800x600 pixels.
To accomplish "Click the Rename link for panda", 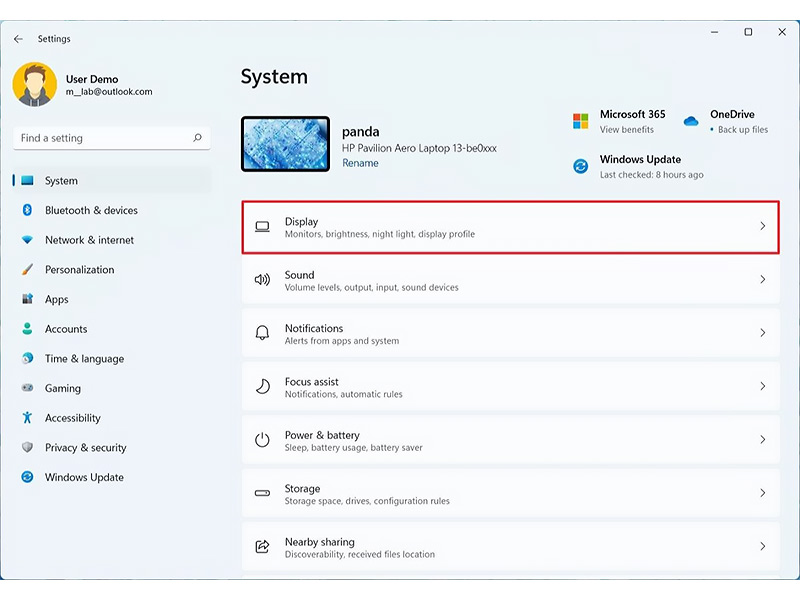I will [x=360, y=163].
